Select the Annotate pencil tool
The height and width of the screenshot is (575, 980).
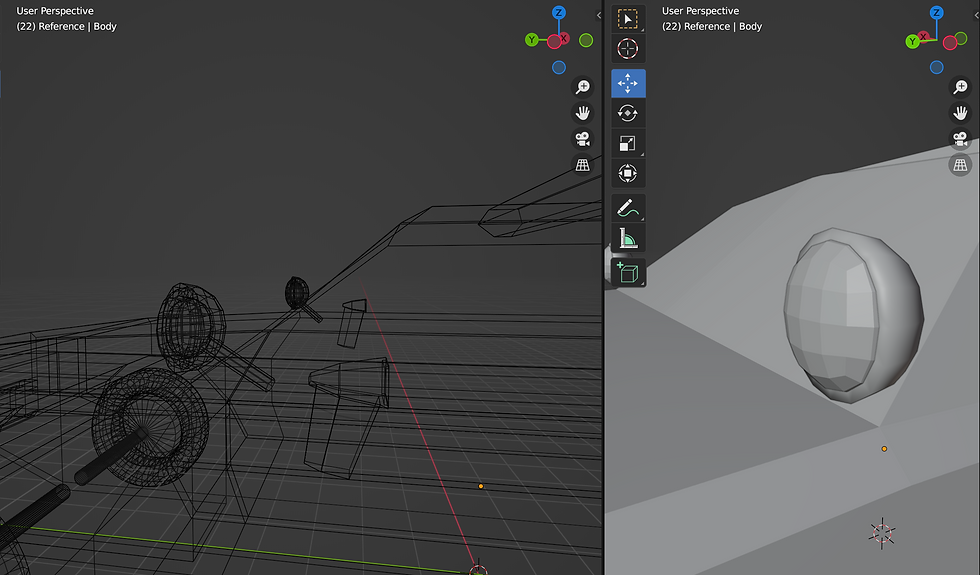pos(628,208)
